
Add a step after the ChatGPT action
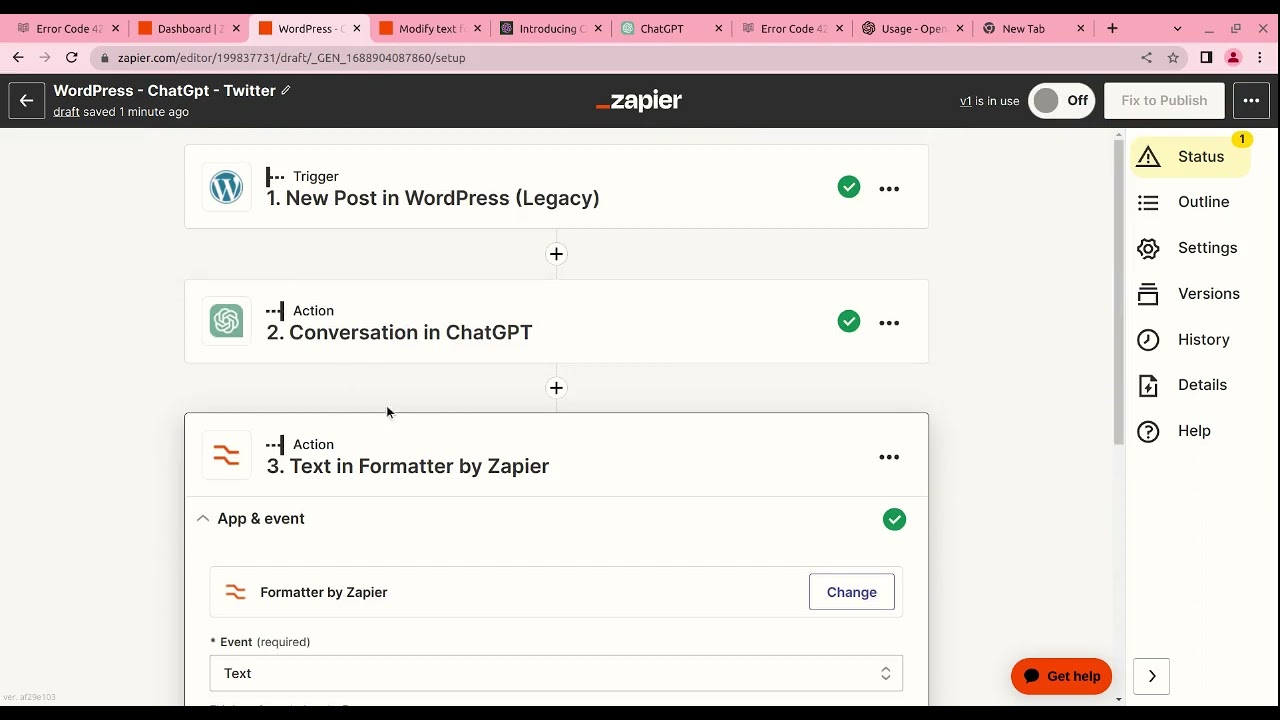(557, 388)
